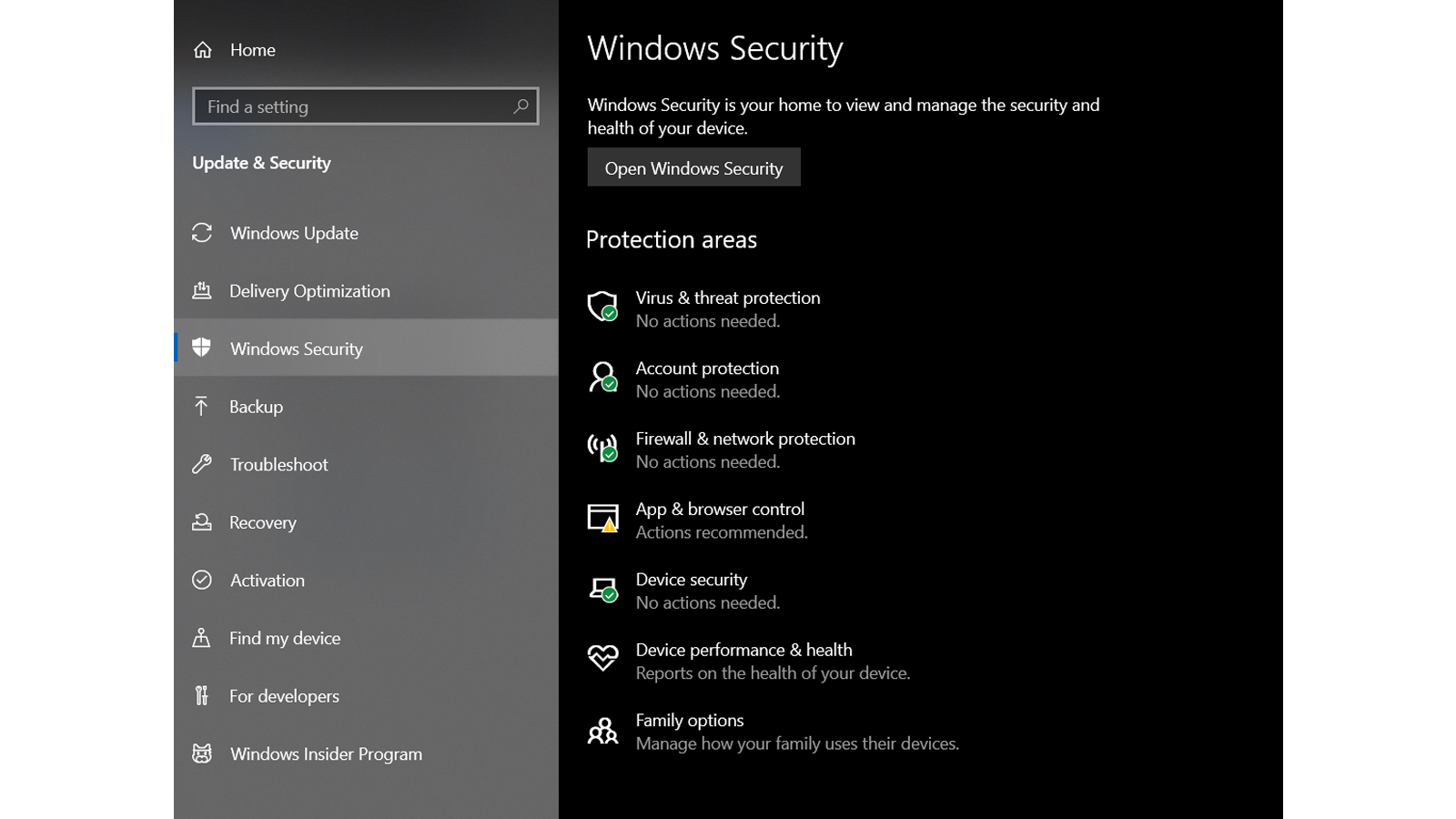Click the Home house icon
The height and width of the screenshot is (819, 1456).
pyautogui.click(x=204, y=50)
